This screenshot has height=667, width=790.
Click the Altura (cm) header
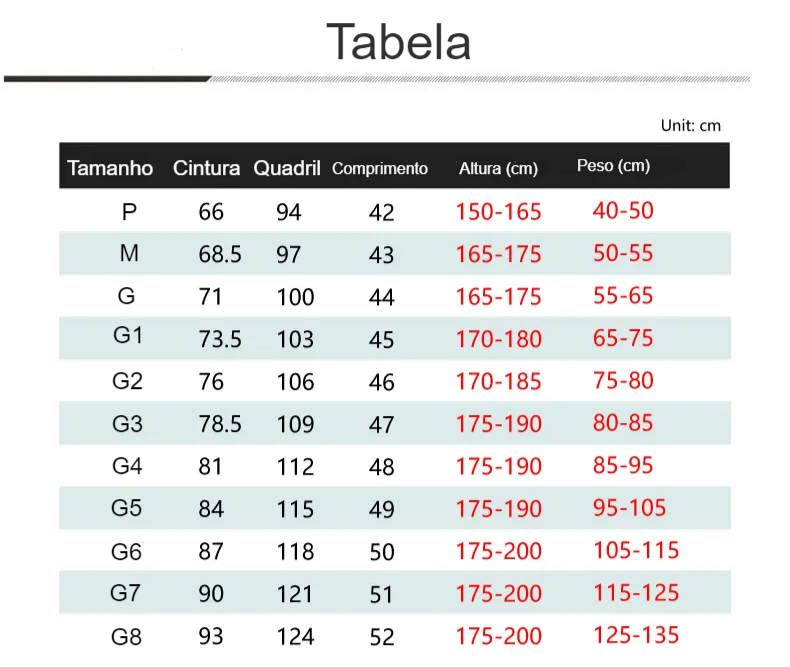(x=498, y=168)
